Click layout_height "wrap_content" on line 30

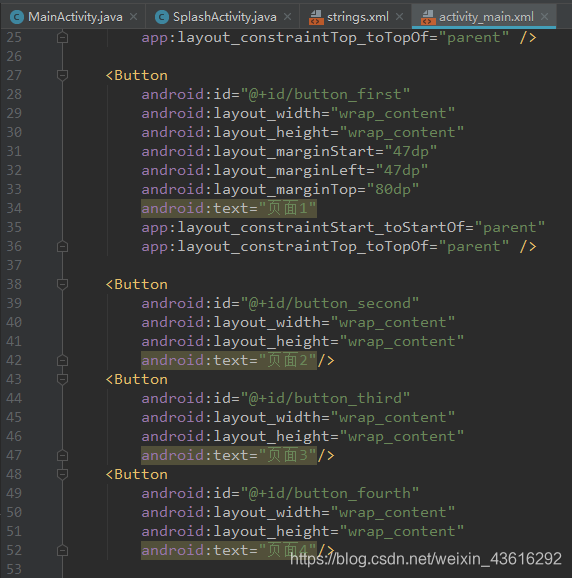click(x=402, y=133)
